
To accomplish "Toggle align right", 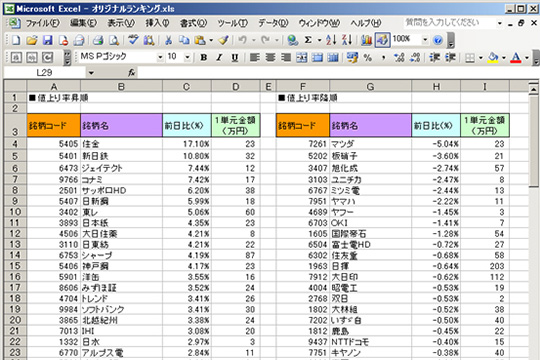I will [286, 58].
